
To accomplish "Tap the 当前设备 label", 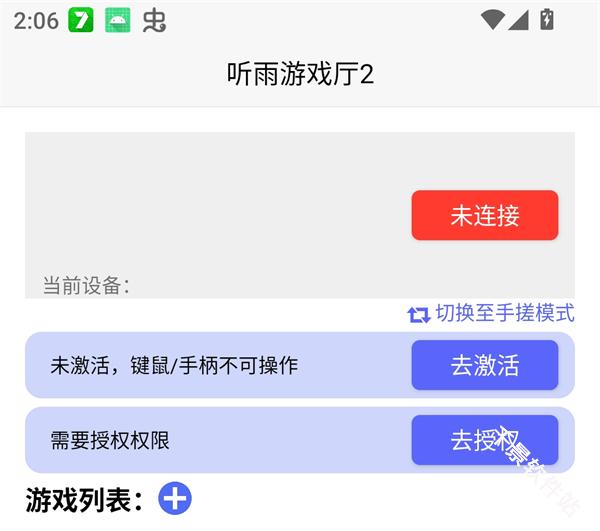I will (86, 285).
